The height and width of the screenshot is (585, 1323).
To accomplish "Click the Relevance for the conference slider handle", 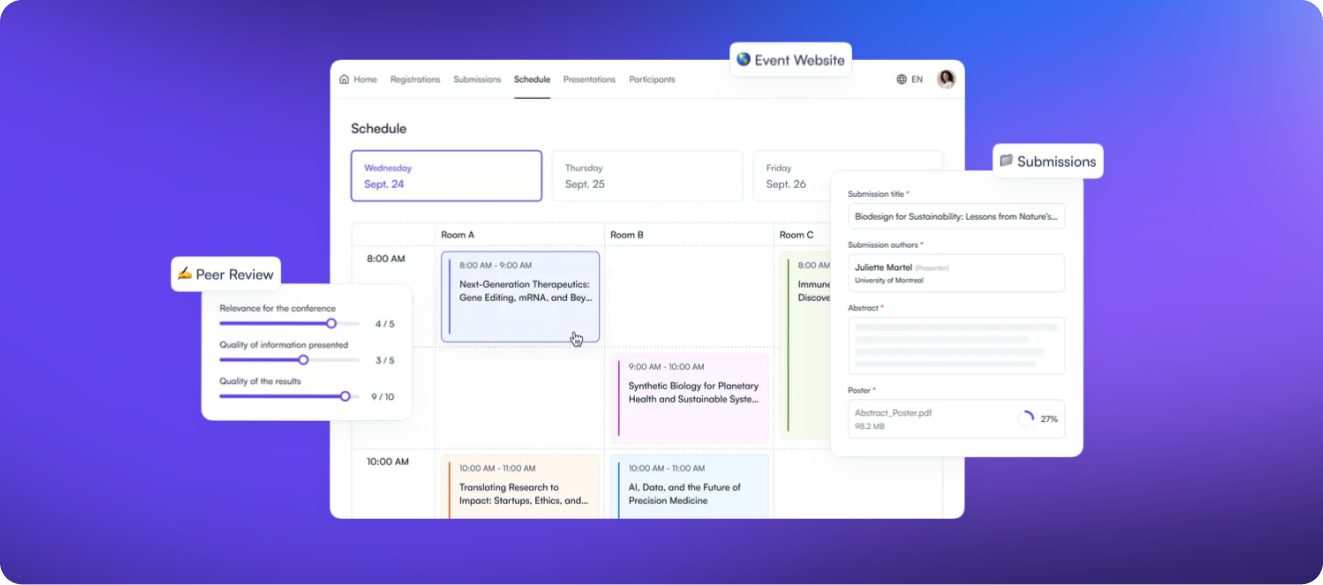I will (x=331, y=323).
